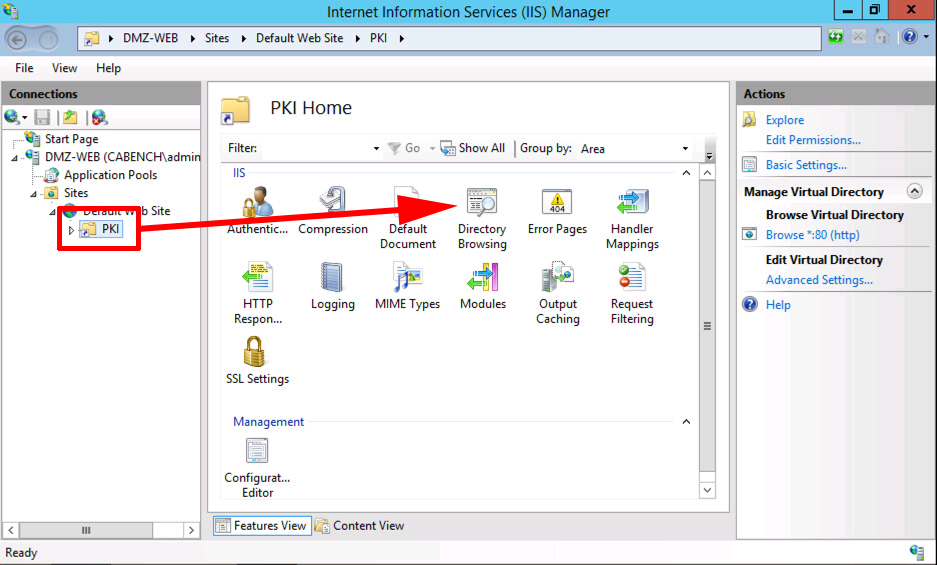
Task: Click the Home icon near the address bar
Action: (x=881, y=37)
